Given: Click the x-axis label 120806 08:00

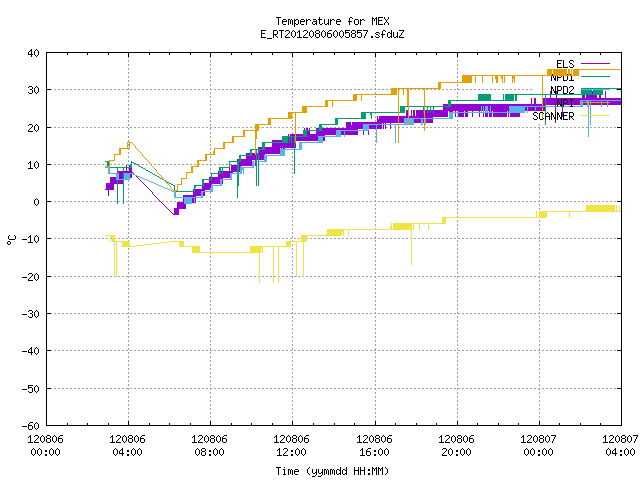Looking at the screenshot, I should (x=209, y=446).
